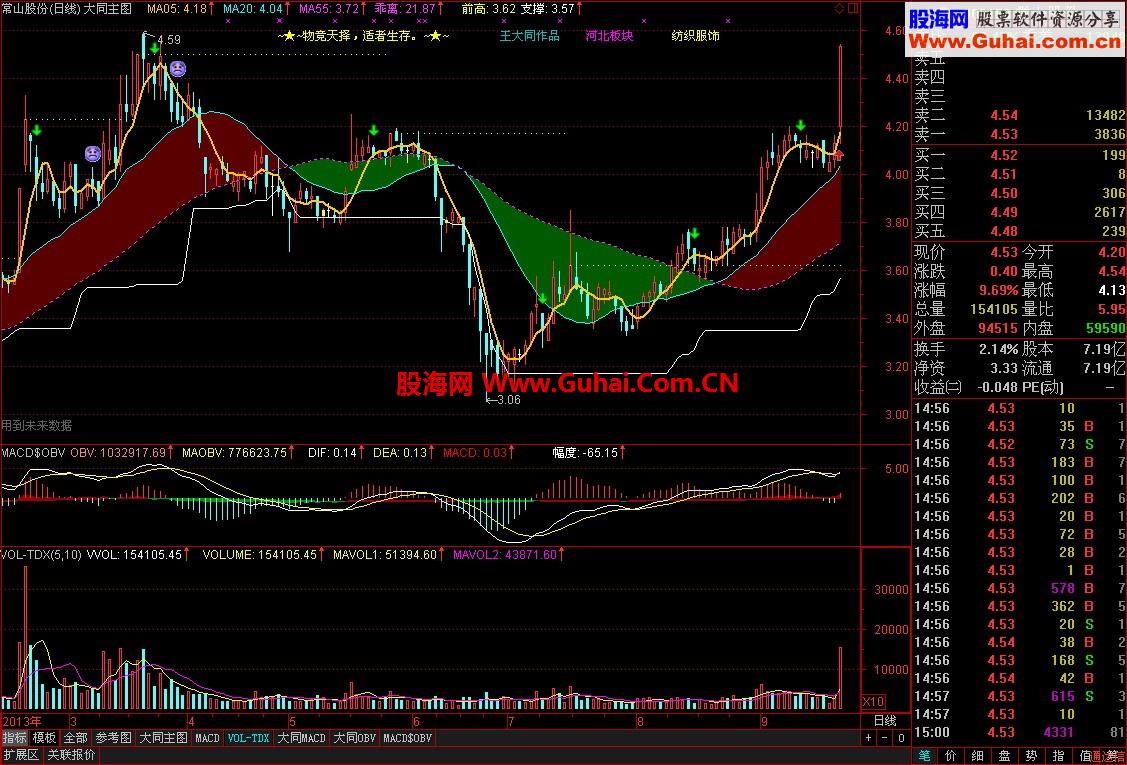Click the 用到未来数据 notice text

(x=37, y=425)
